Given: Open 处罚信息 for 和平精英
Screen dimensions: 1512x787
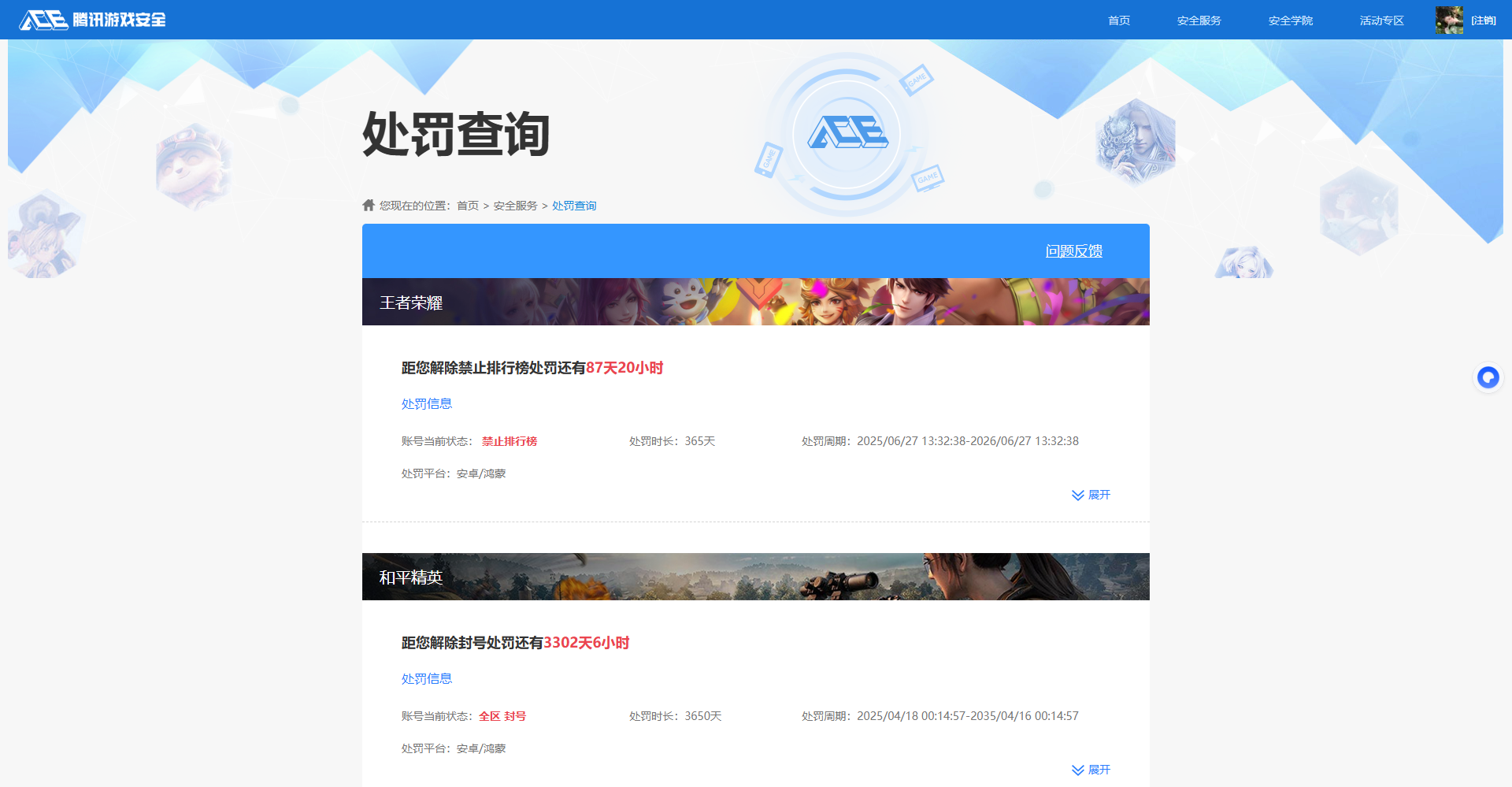Looking at the screenshot, I should tap(426, 678).
